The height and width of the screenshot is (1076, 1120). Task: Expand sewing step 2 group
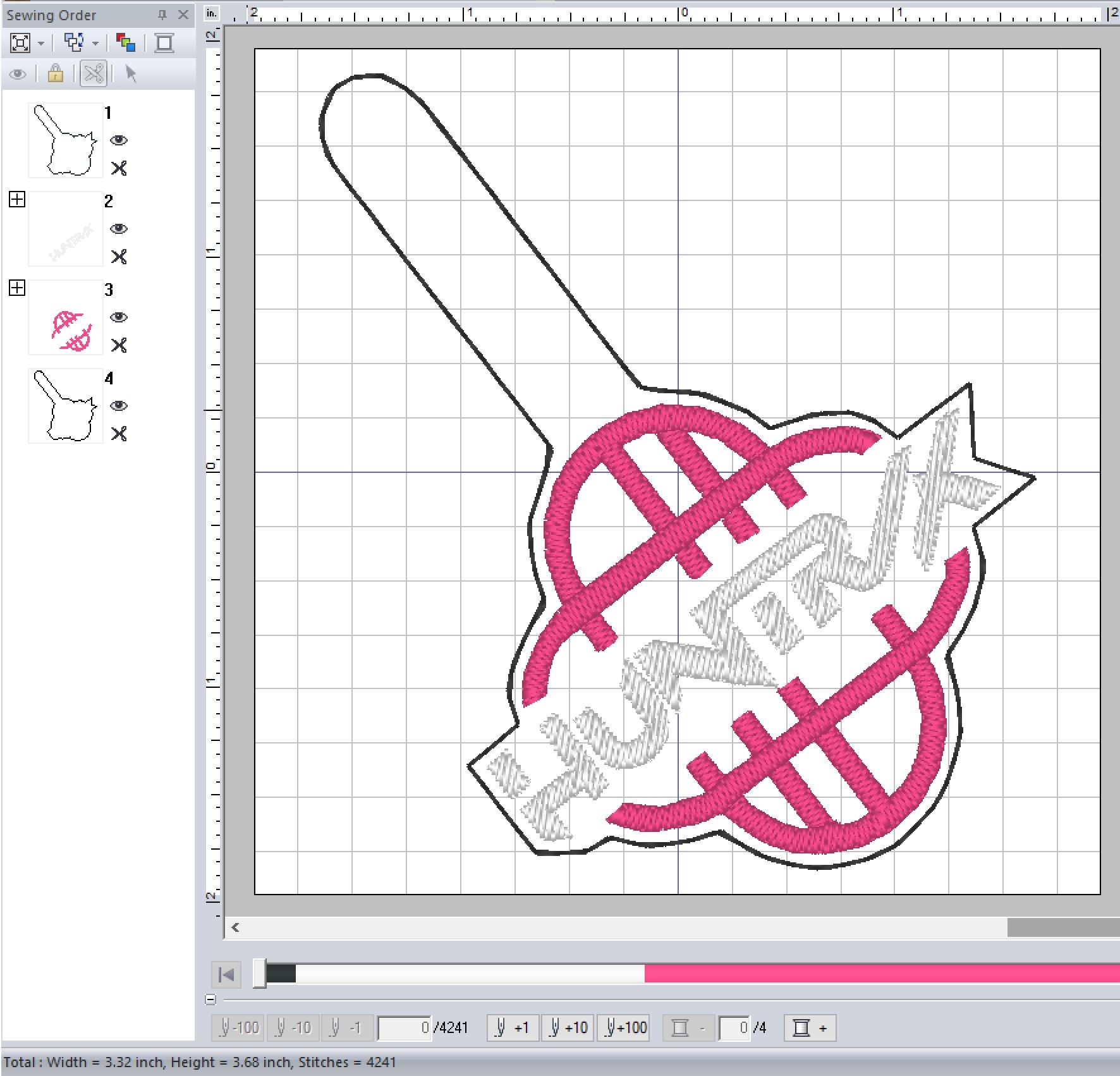pos(17,200)
